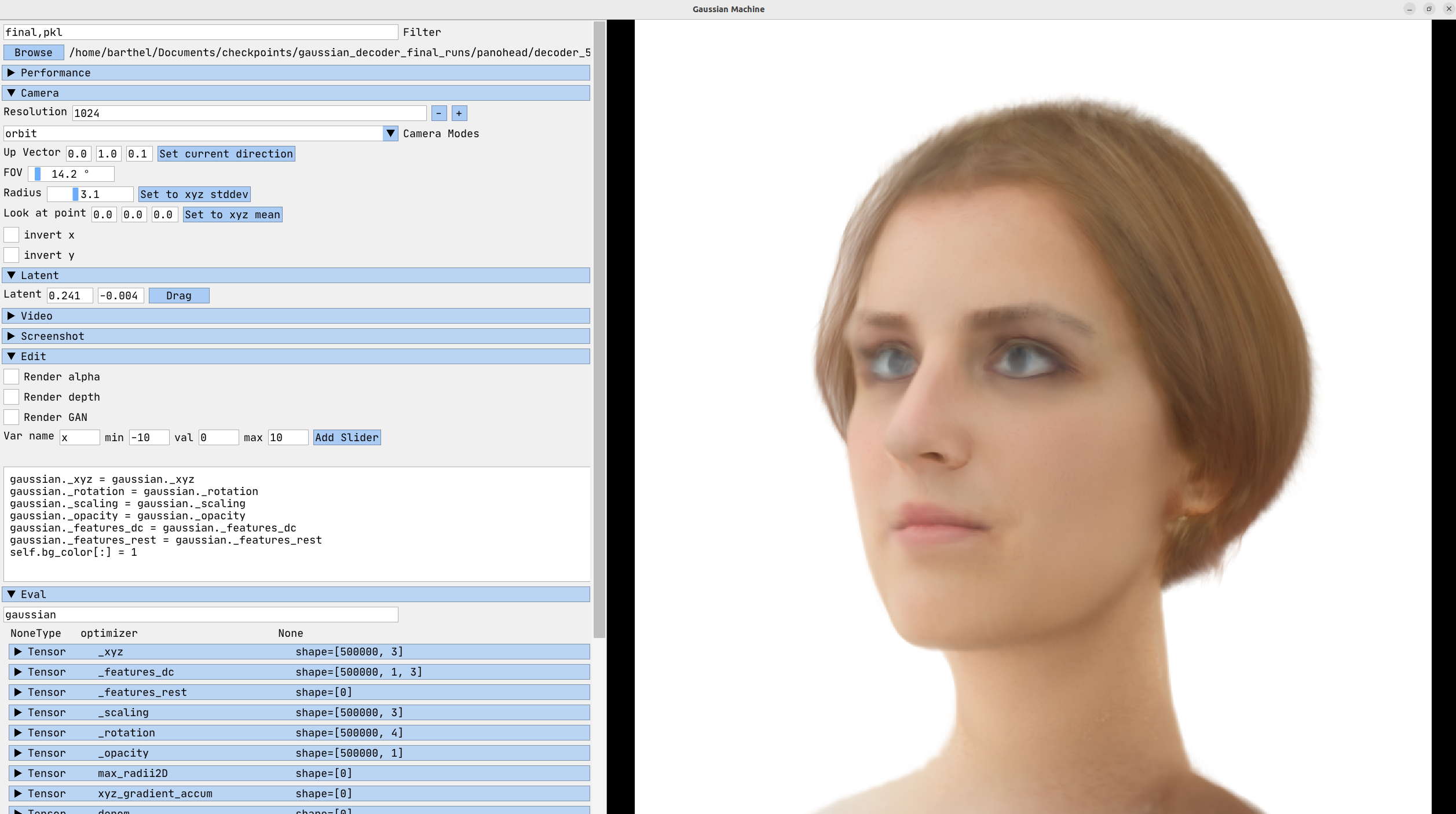Toggle the Render GAN checkbox
The width and height of the screenshot is (1456, 814).
[11, 417]
